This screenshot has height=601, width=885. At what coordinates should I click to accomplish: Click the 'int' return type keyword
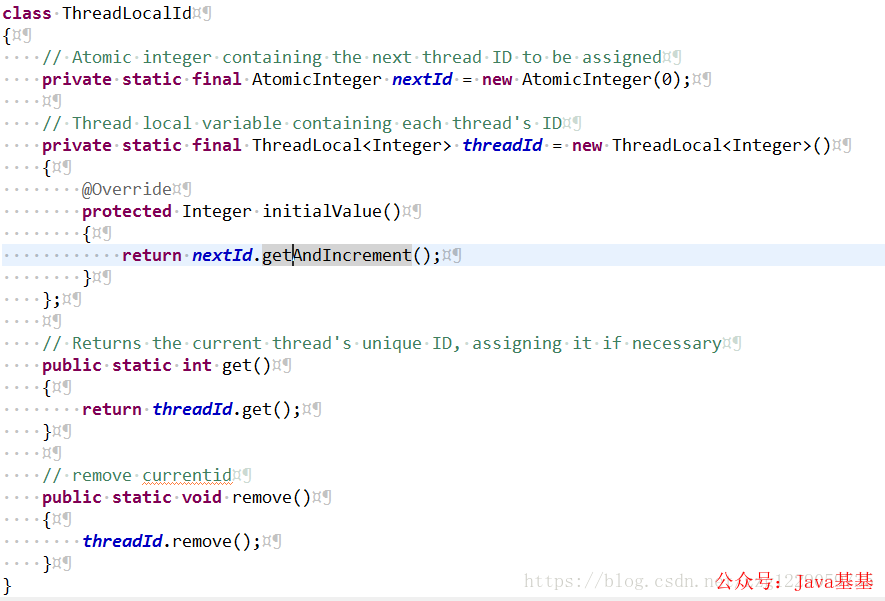pyautogui.click(x=197, y=365)
